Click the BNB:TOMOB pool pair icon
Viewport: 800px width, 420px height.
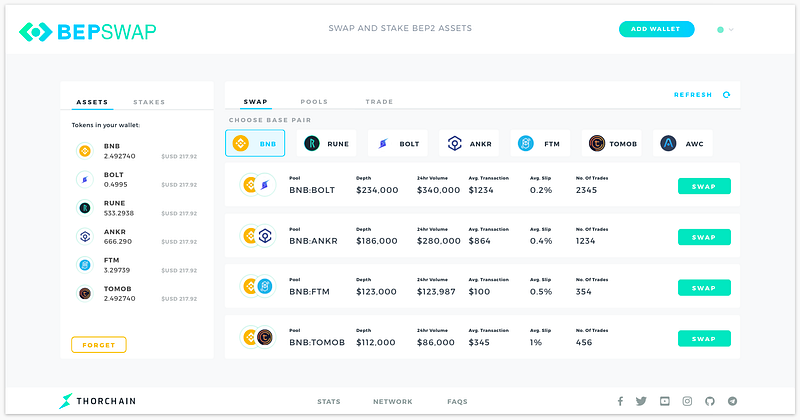tap(258, 337)
